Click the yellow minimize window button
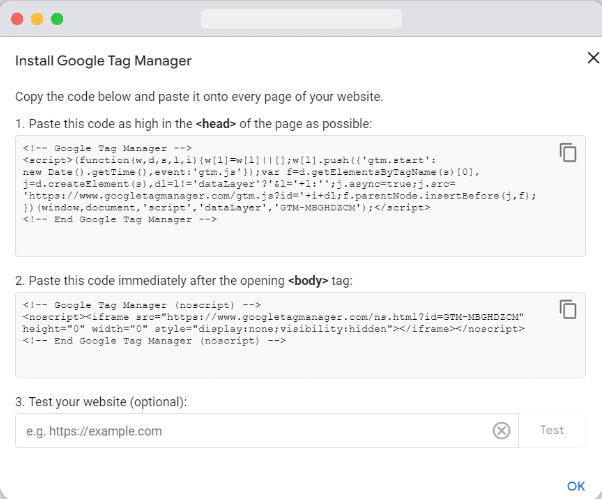Screen dimensions: 602x499 click(x=37, y=19)
